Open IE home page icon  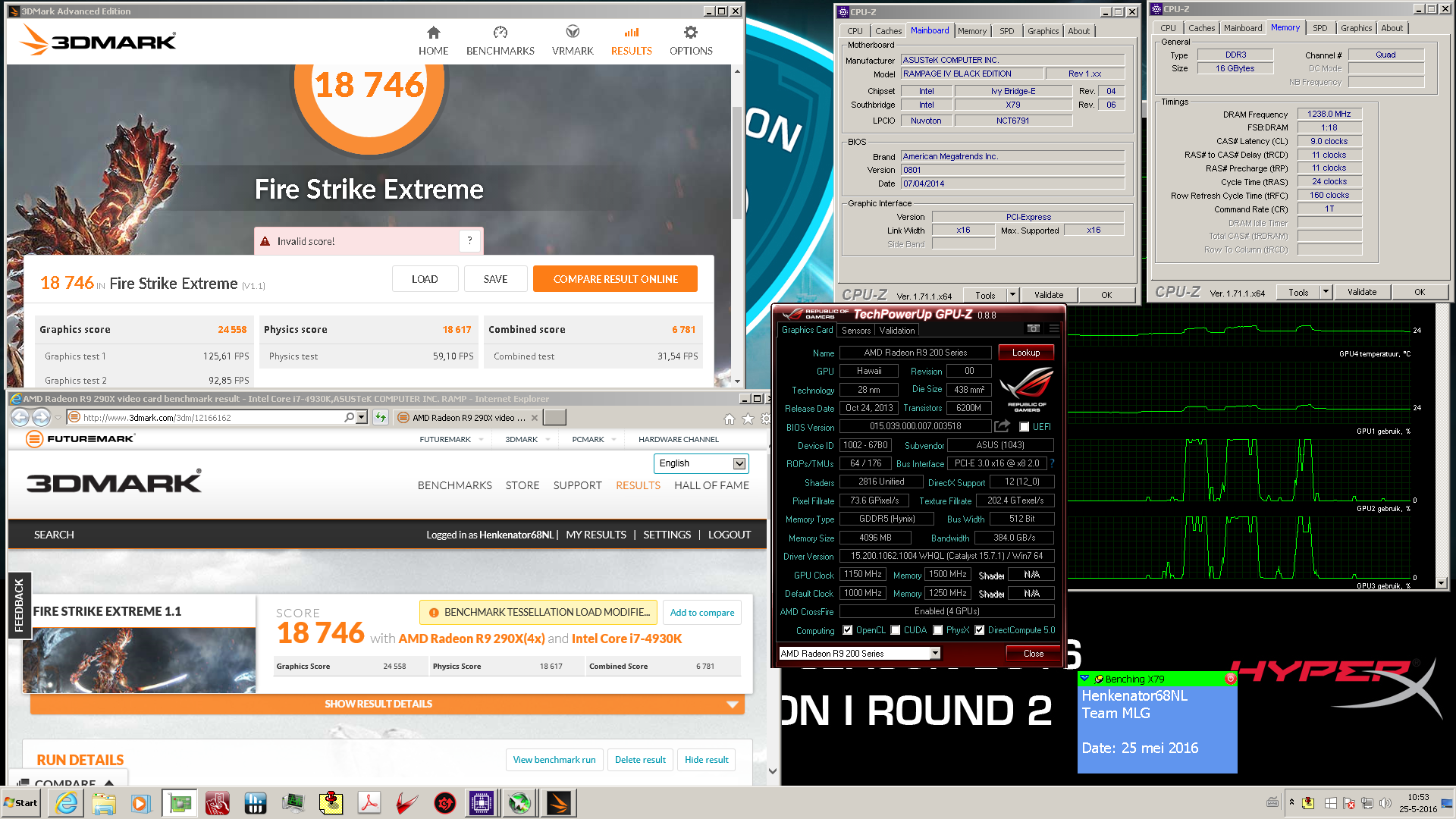729,419
